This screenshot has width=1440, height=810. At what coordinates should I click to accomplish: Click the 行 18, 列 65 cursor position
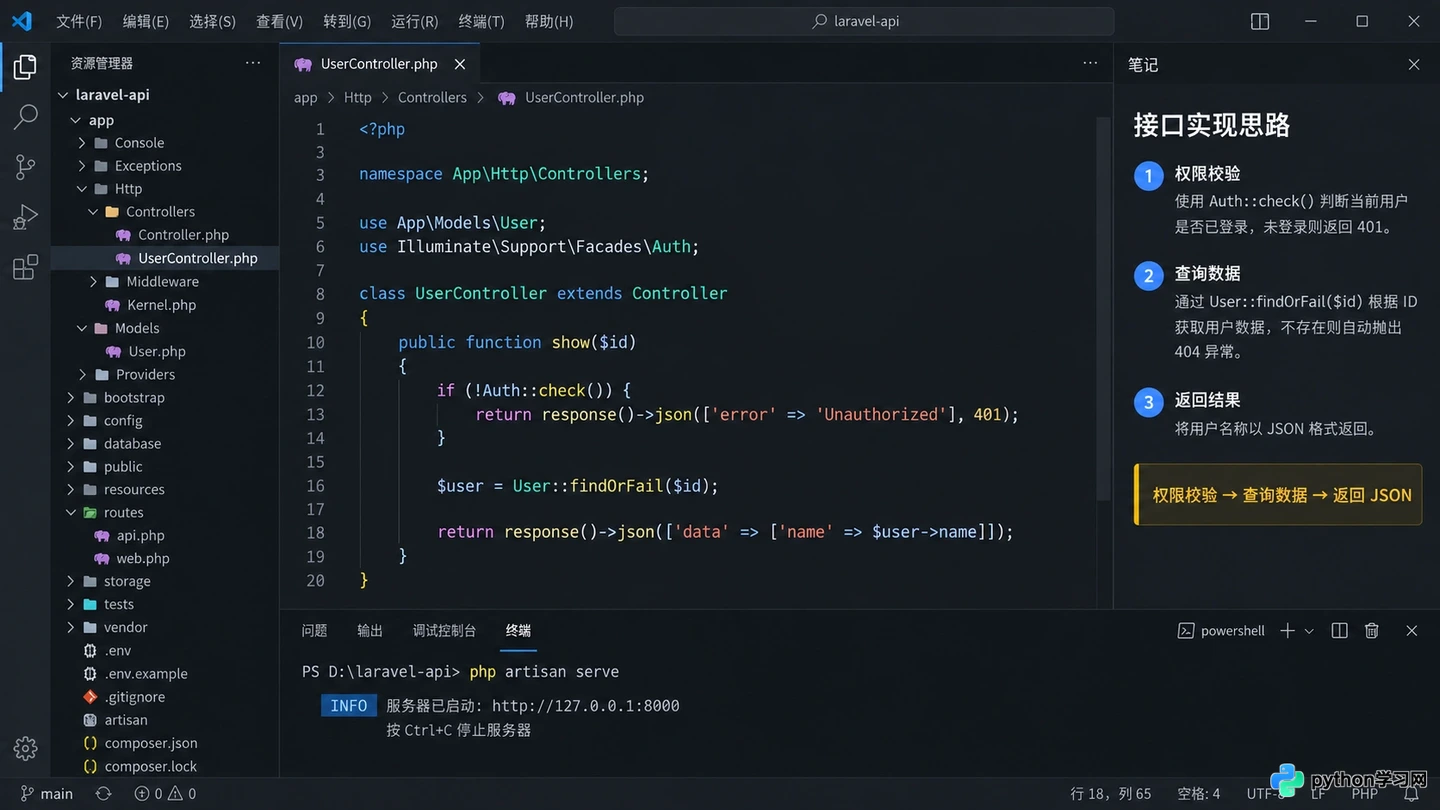[x=1111, y=793]
